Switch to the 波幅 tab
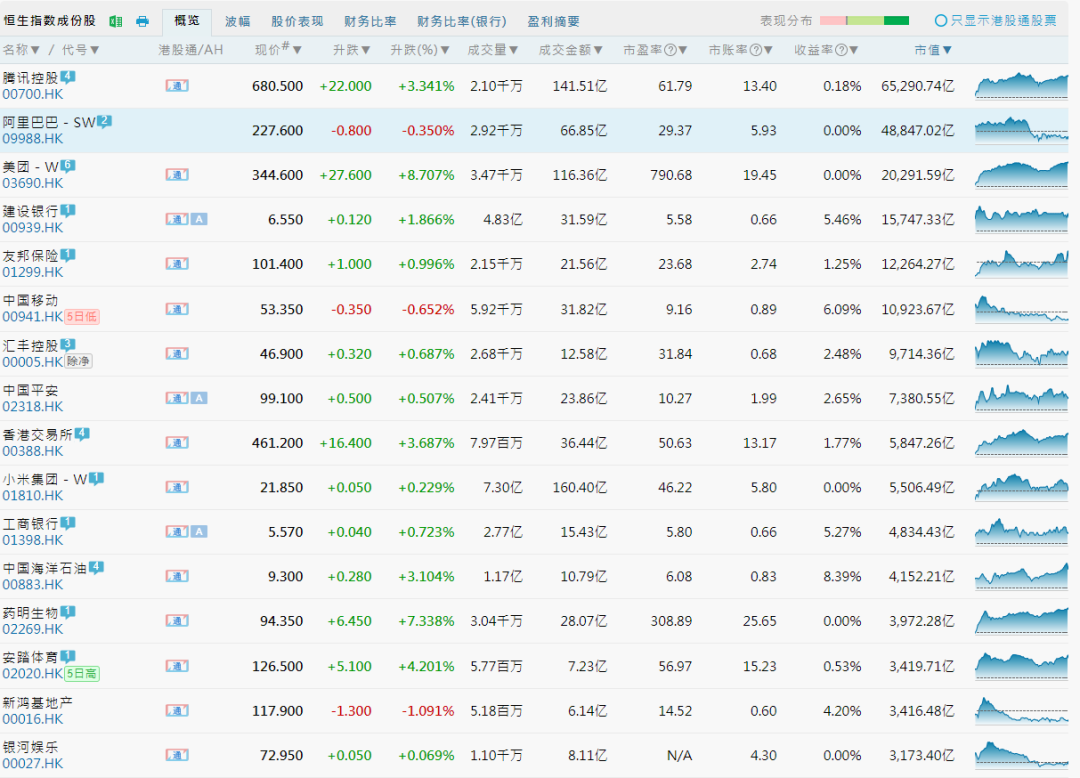Viewport: 1080px width, 778px height. coord(238,21)
